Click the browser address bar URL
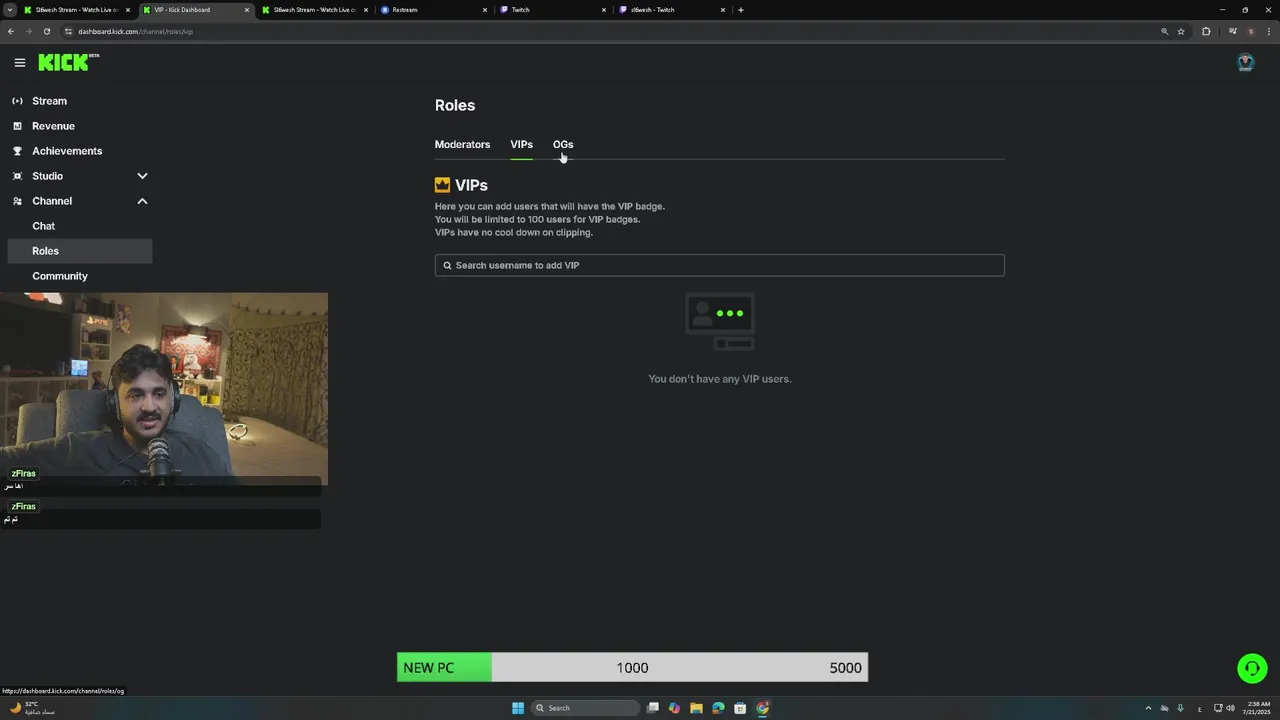This screenshot has width=1280, height=720. click(136, 31)
